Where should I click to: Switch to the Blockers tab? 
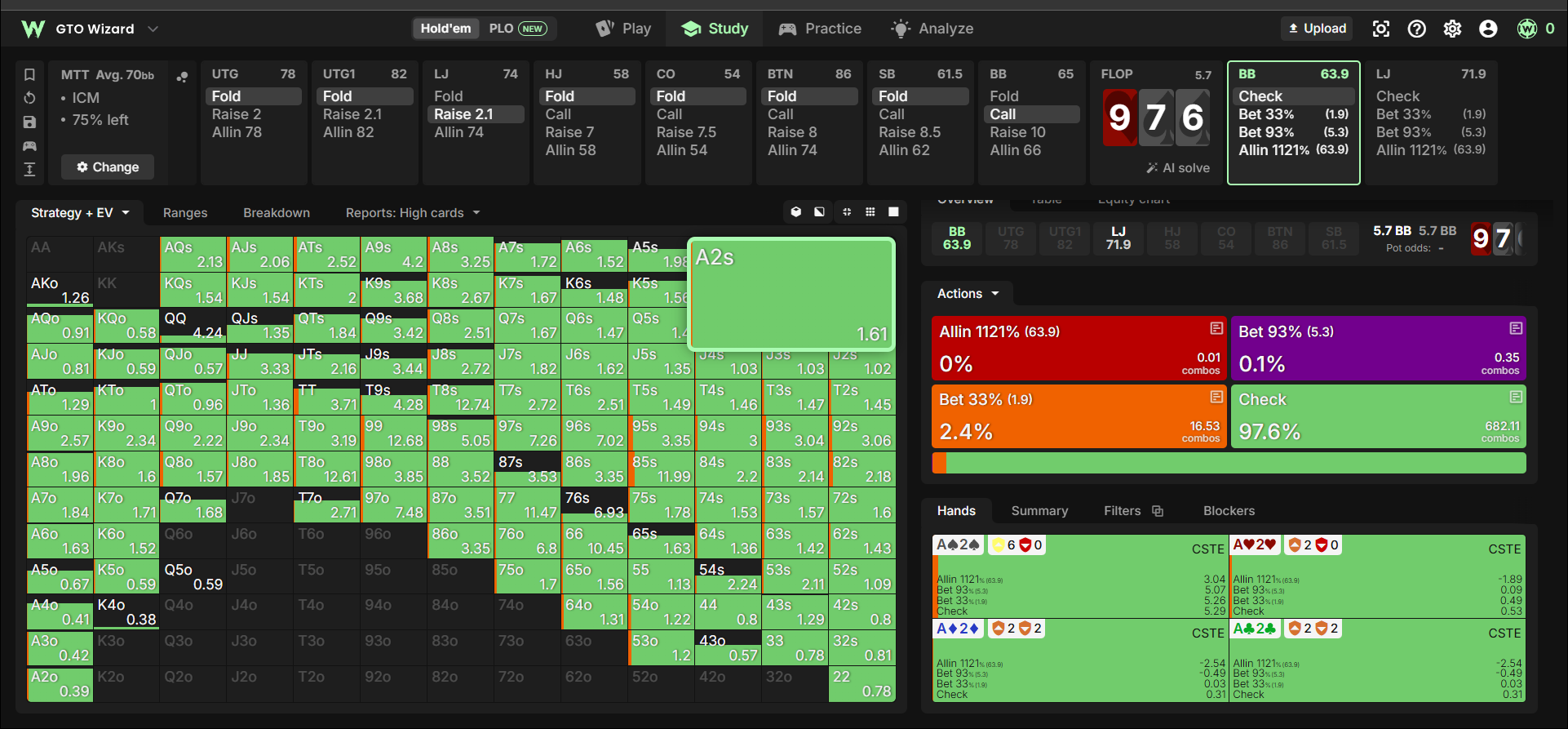pos(1229,511)
